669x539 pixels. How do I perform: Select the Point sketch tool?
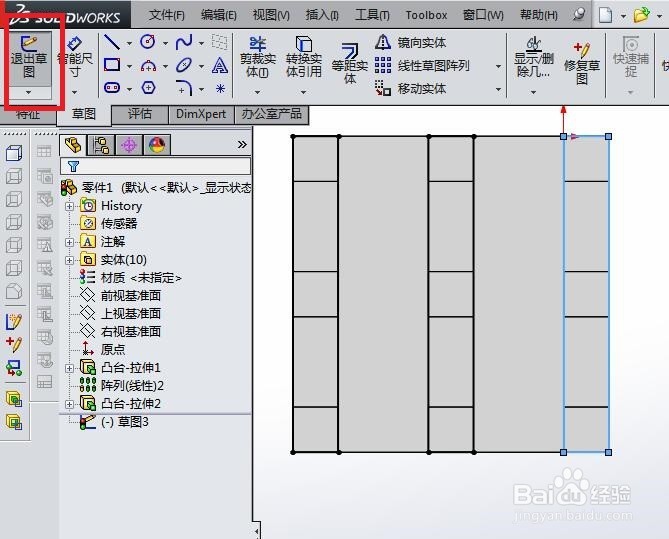tap(220, 88)
